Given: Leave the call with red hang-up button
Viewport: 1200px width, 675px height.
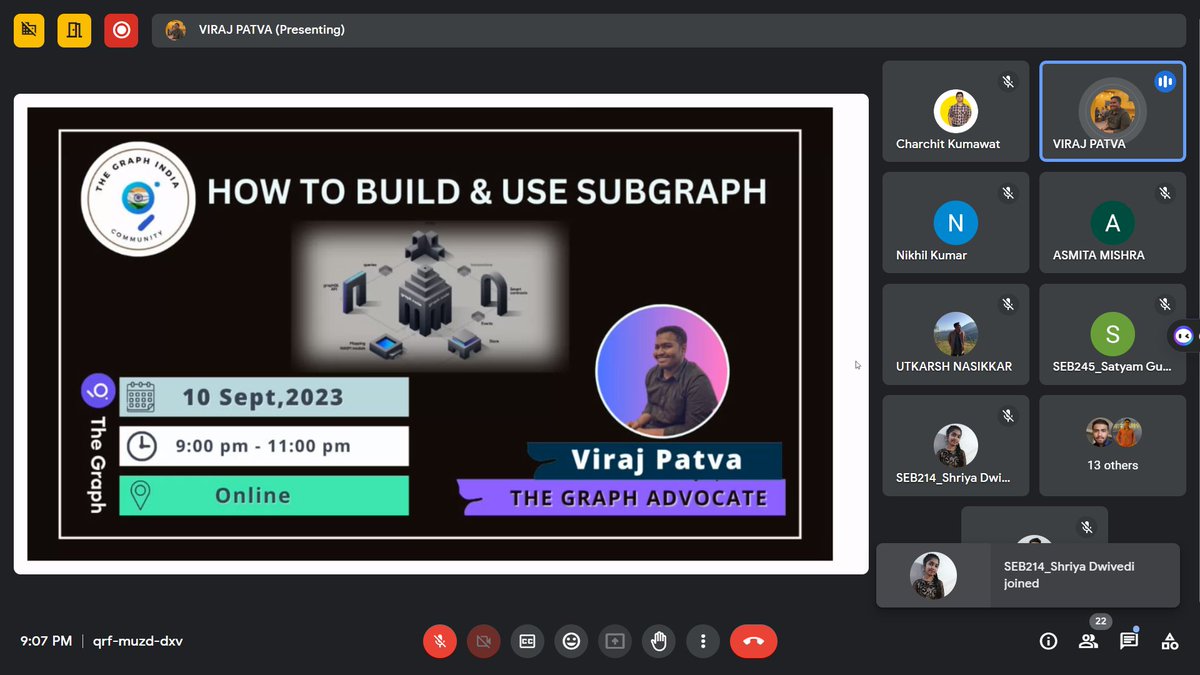Looking at the screenshot, I should coord(754,641).
